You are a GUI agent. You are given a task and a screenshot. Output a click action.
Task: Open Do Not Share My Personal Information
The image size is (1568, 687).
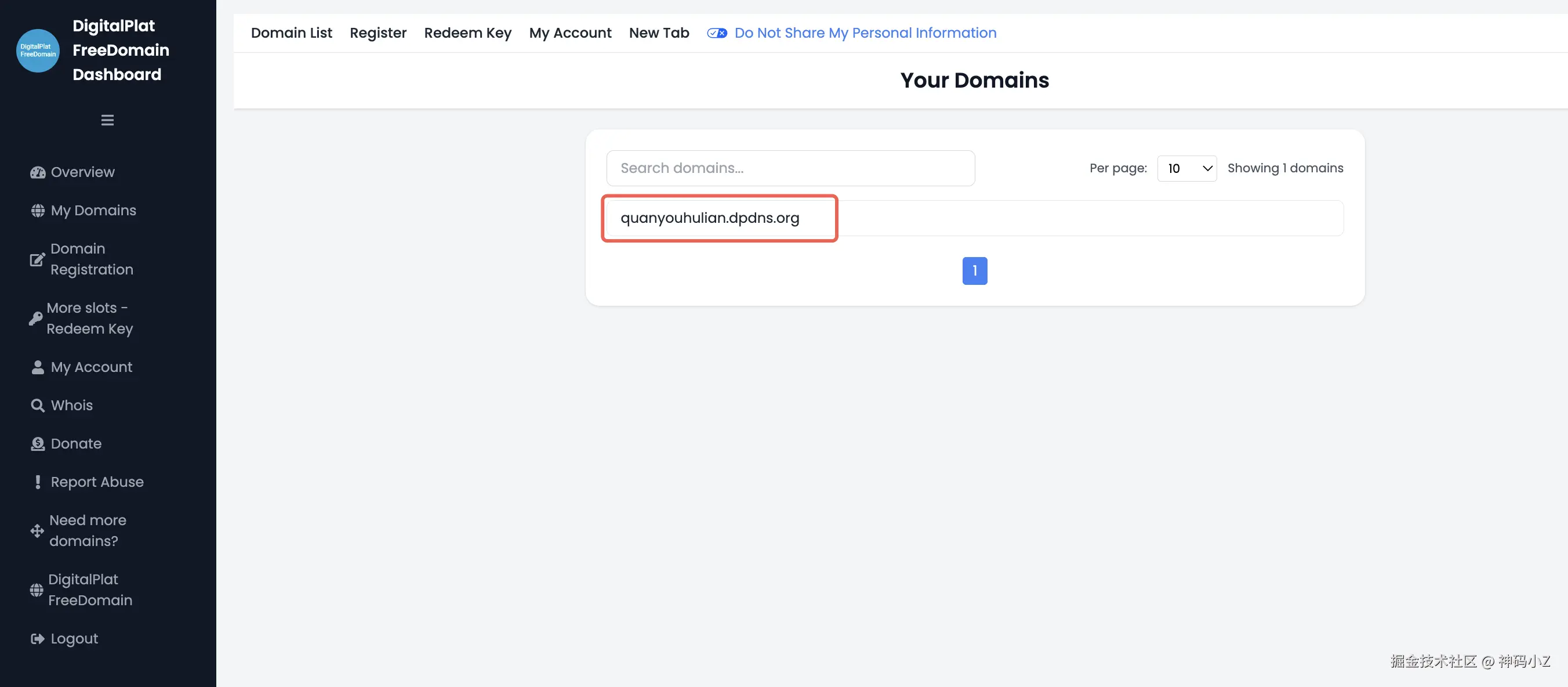[865, 33]
